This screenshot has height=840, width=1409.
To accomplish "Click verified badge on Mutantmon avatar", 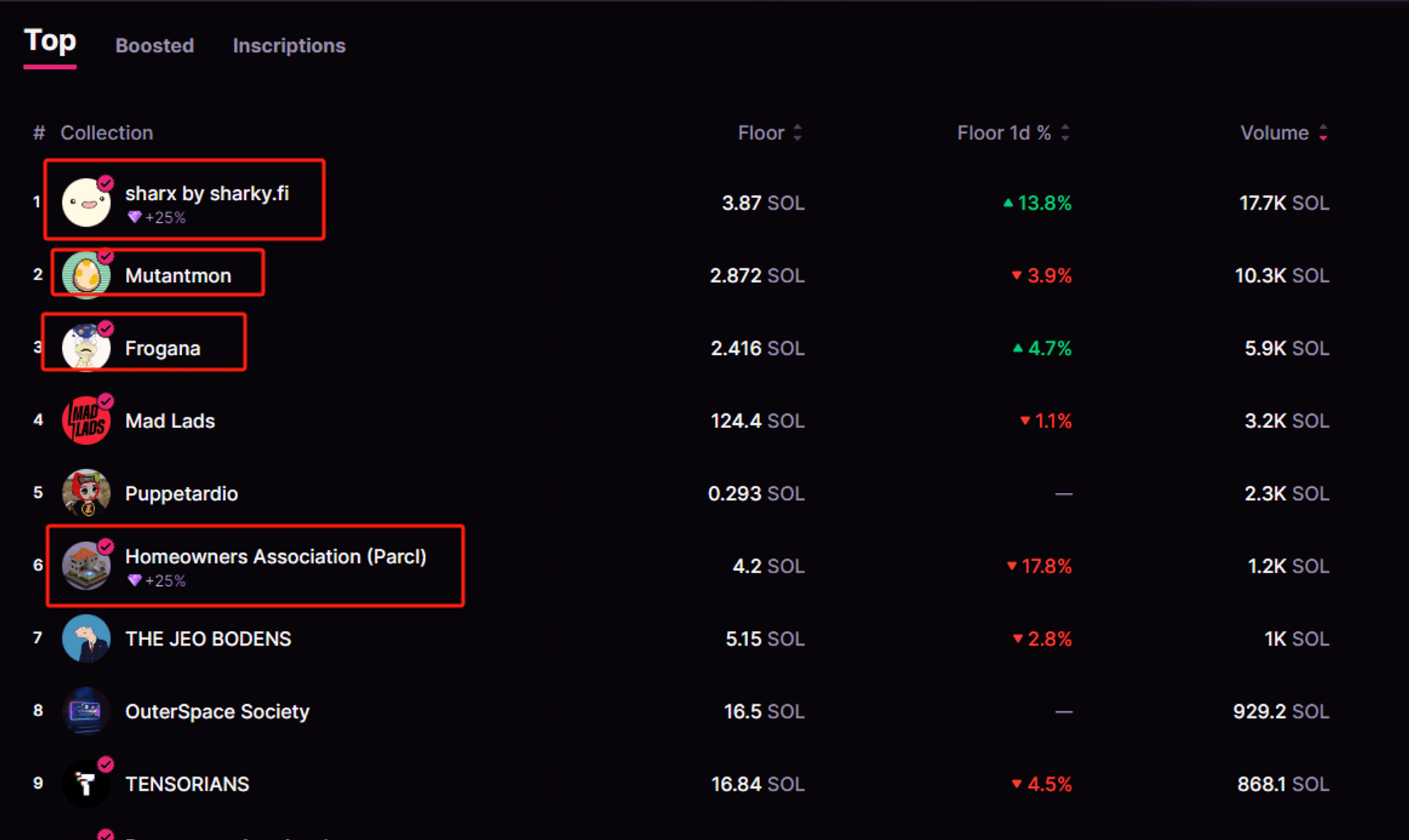I will (x=106, y=256).
